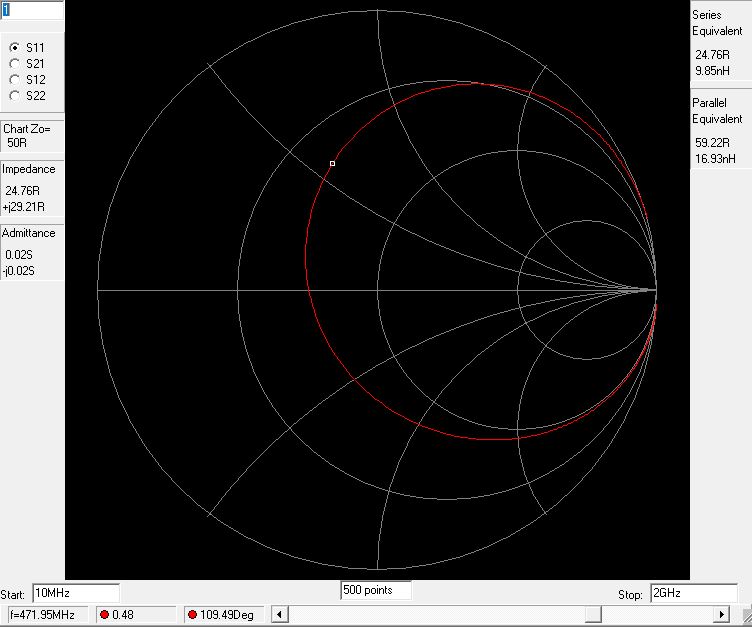
Task: Click the Stop: label
Action: (x=630, y=595)
